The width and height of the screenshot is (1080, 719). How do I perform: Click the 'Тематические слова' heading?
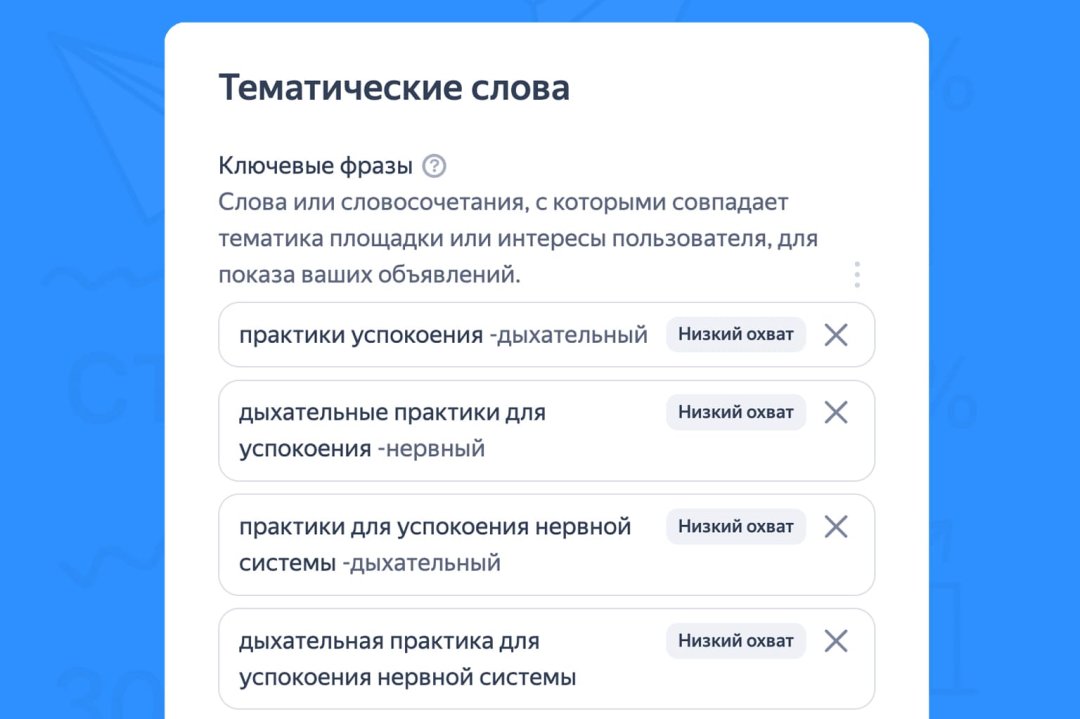tap(394, 88)
